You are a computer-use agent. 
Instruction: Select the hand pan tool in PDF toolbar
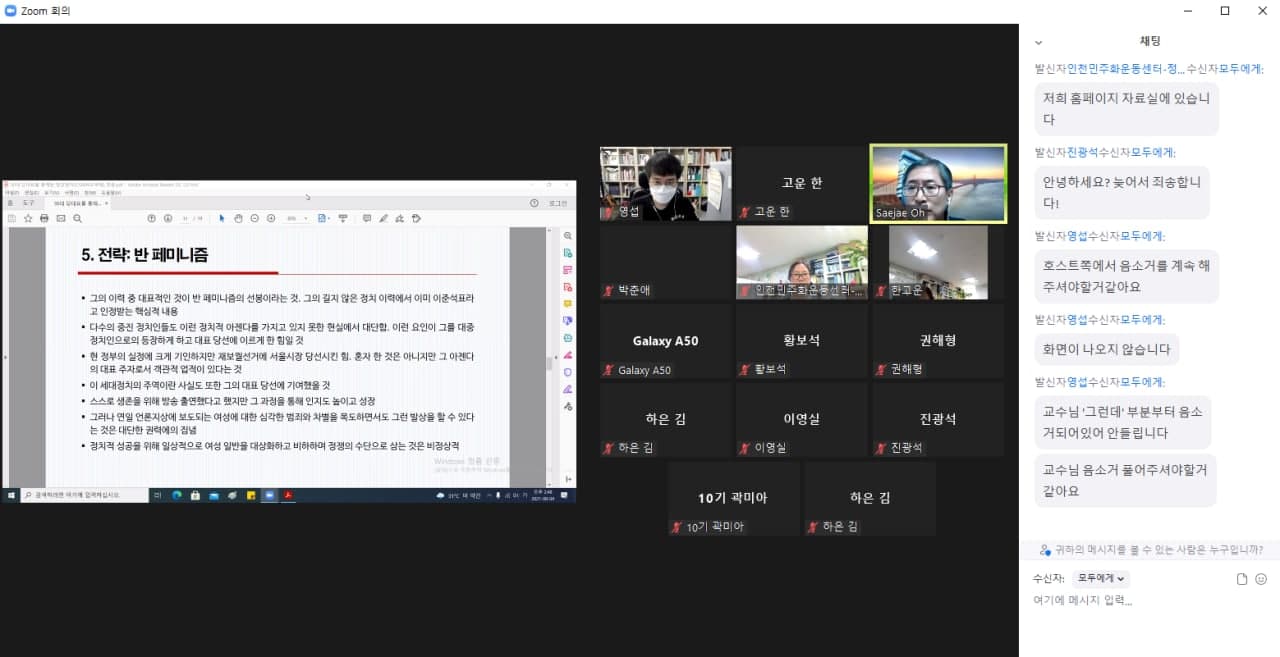click(238, 218)
